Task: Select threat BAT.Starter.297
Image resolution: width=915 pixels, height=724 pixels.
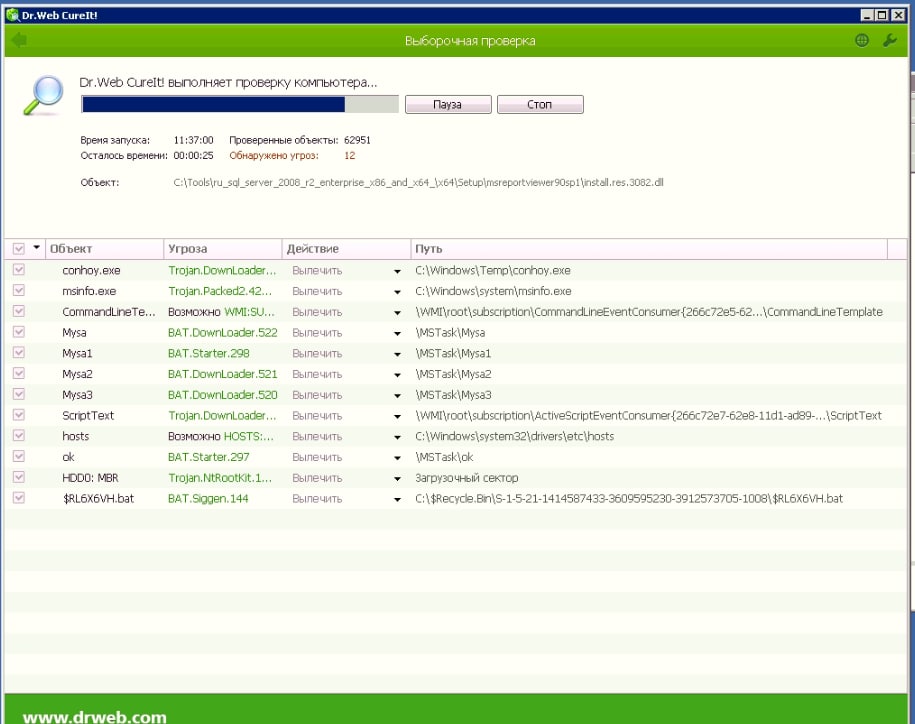Action: coord(208,457)
